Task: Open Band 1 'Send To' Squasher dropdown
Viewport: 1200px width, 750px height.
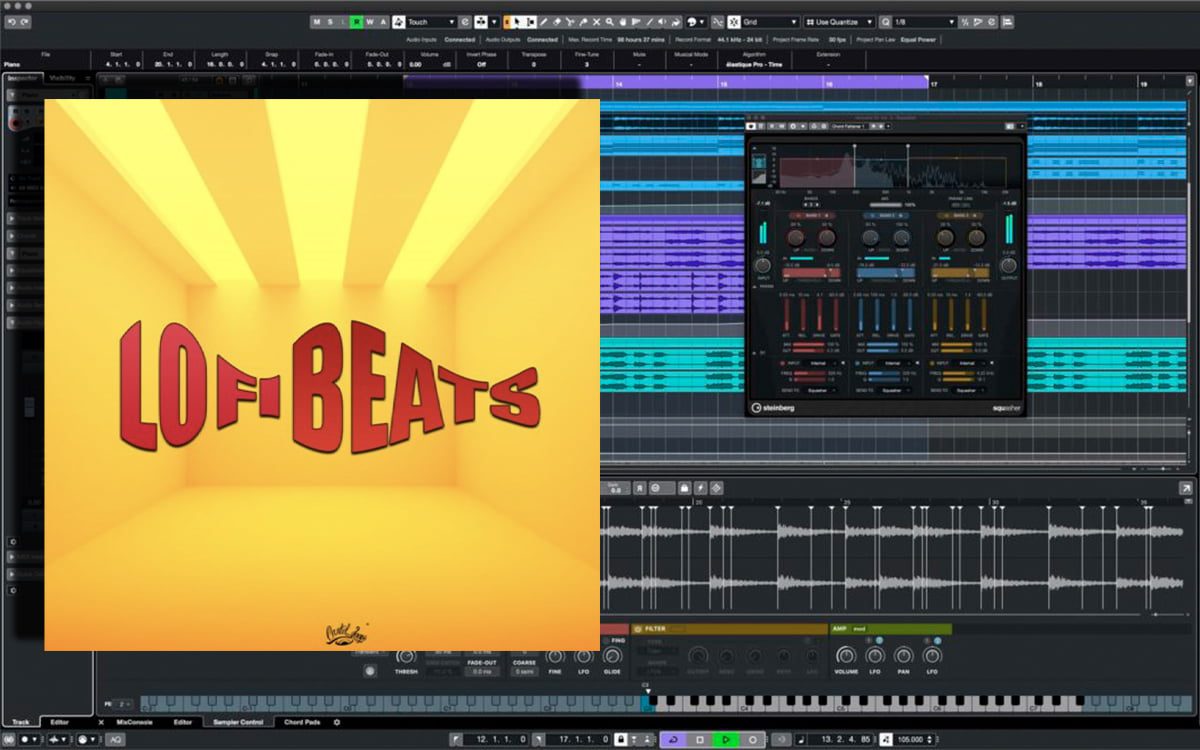Action: pyautogui.click(x=821, y=390)
